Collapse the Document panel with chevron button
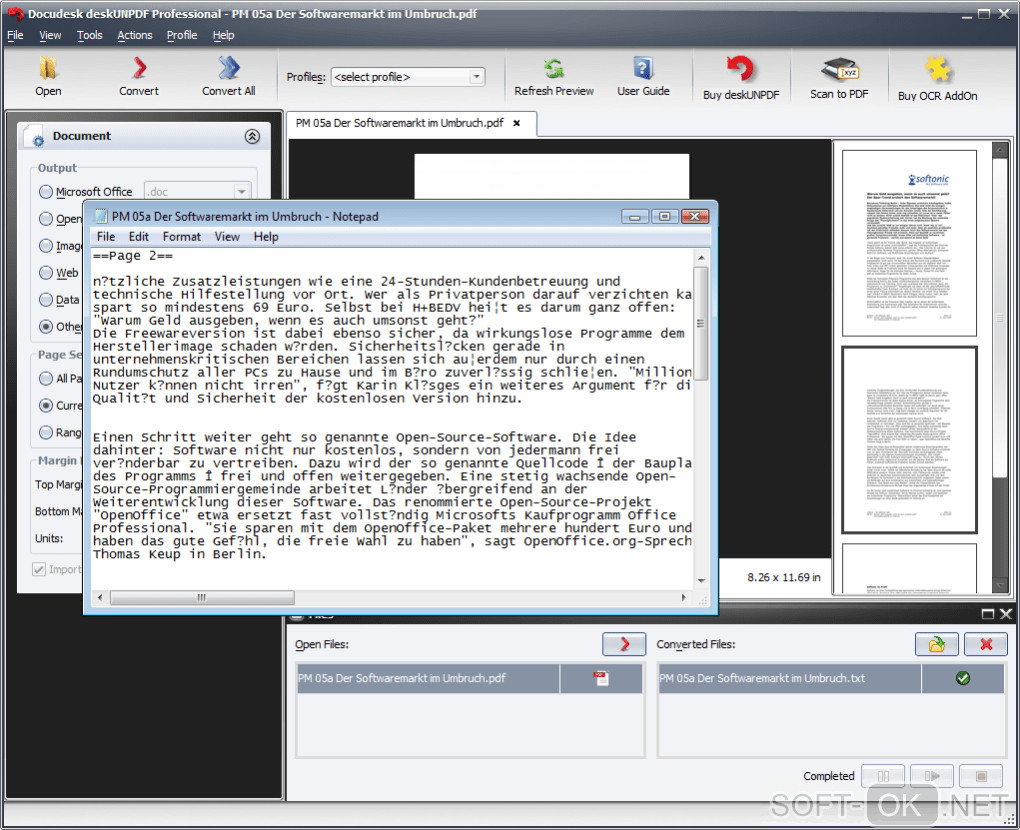 pyautogui.click(x=252, y=136)
